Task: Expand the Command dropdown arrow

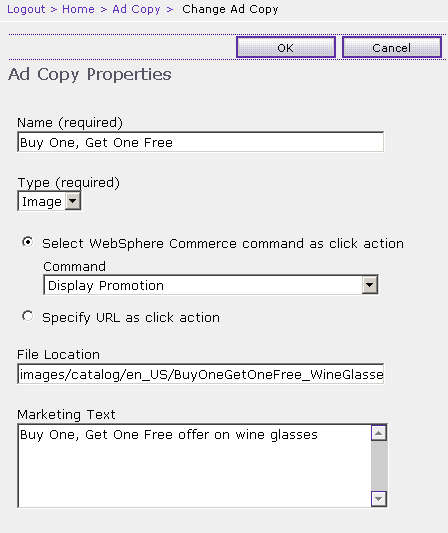Action: point(369,285)
